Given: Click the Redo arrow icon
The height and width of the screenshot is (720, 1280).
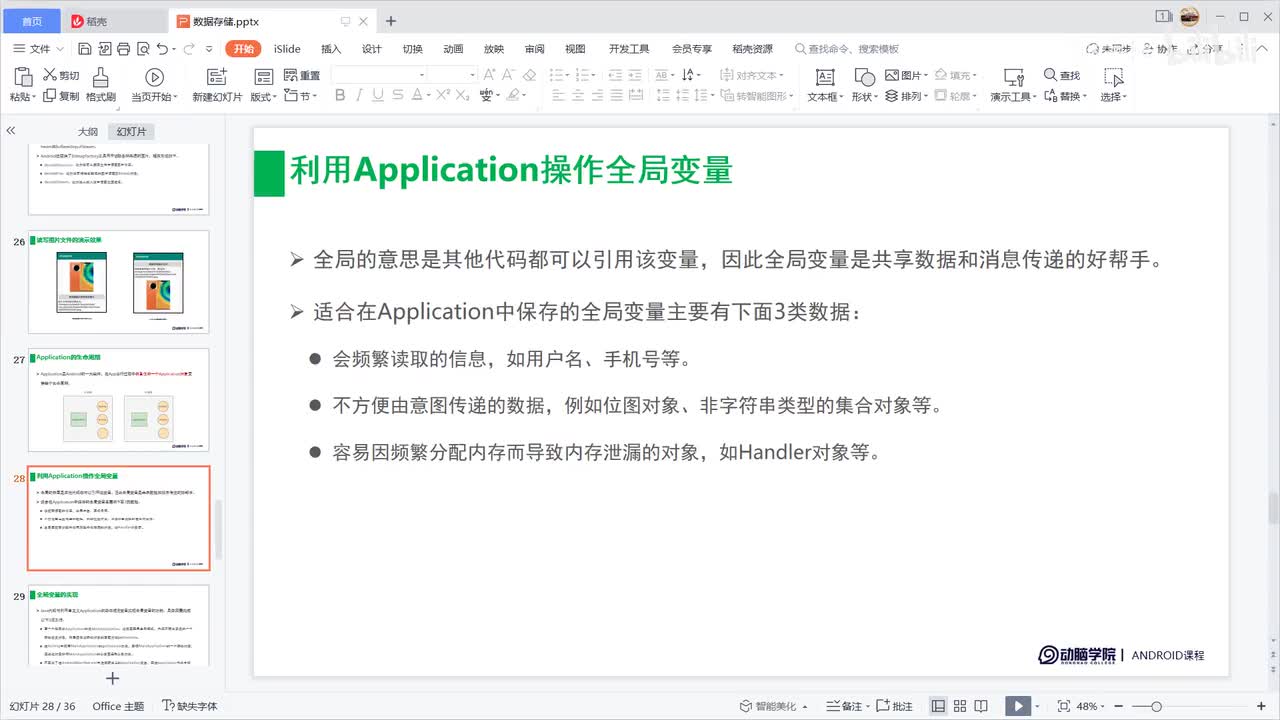Looking at the screenshot, I should click(190, 49).
